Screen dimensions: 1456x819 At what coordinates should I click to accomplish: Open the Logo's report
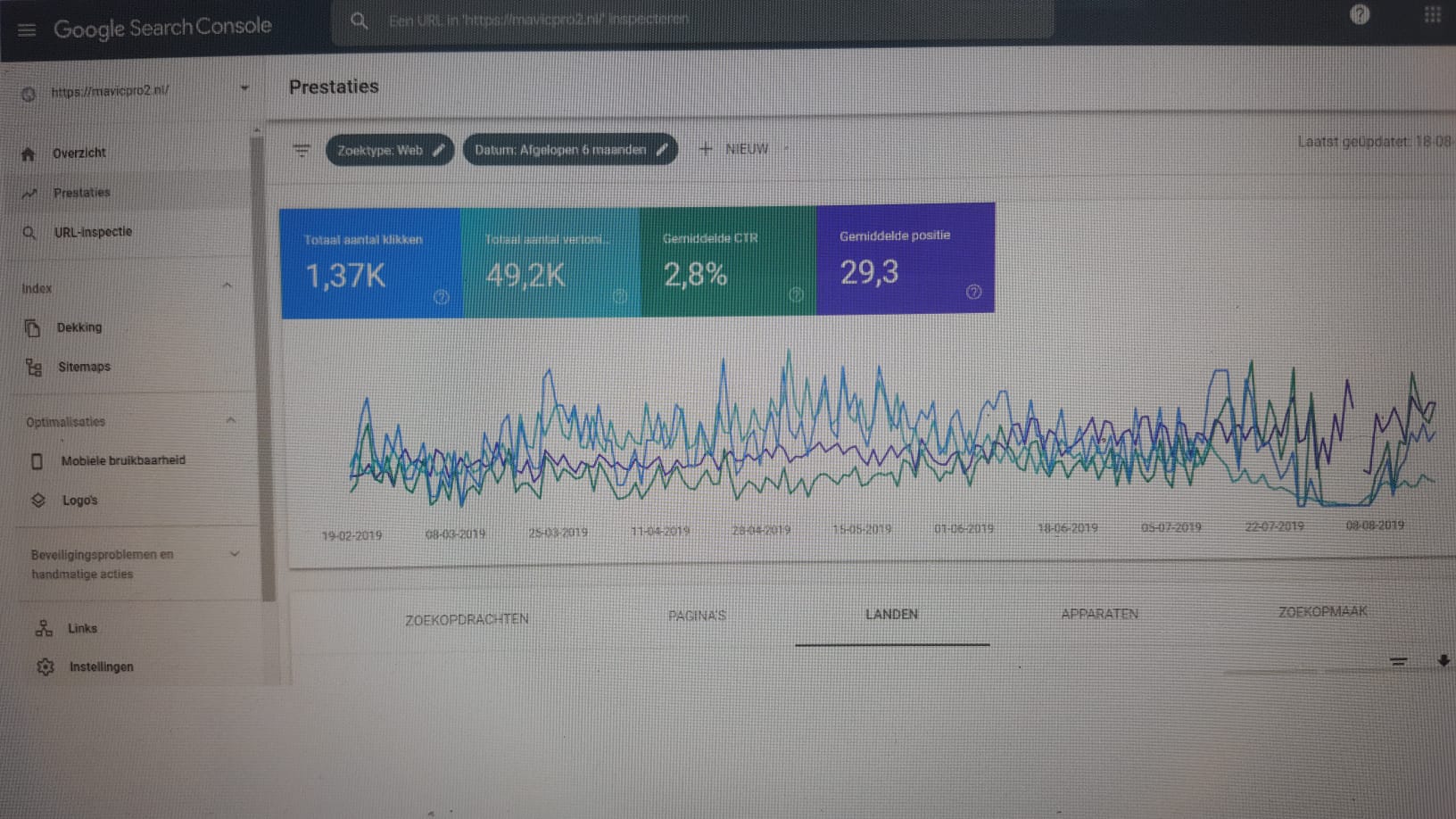80,500
